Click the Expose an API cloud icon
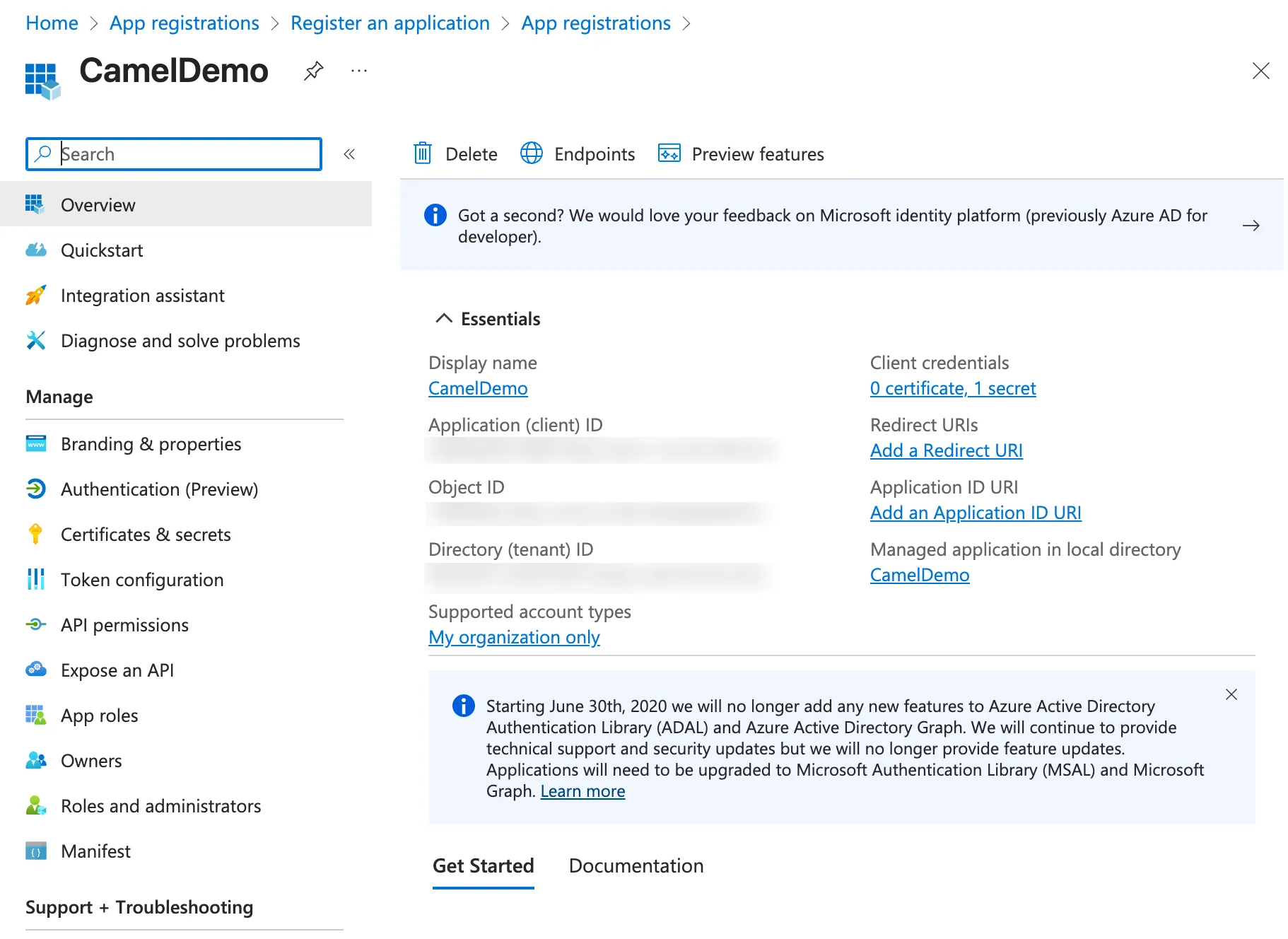This screenshot has height=939, width=1288. (x=36, y=669)
